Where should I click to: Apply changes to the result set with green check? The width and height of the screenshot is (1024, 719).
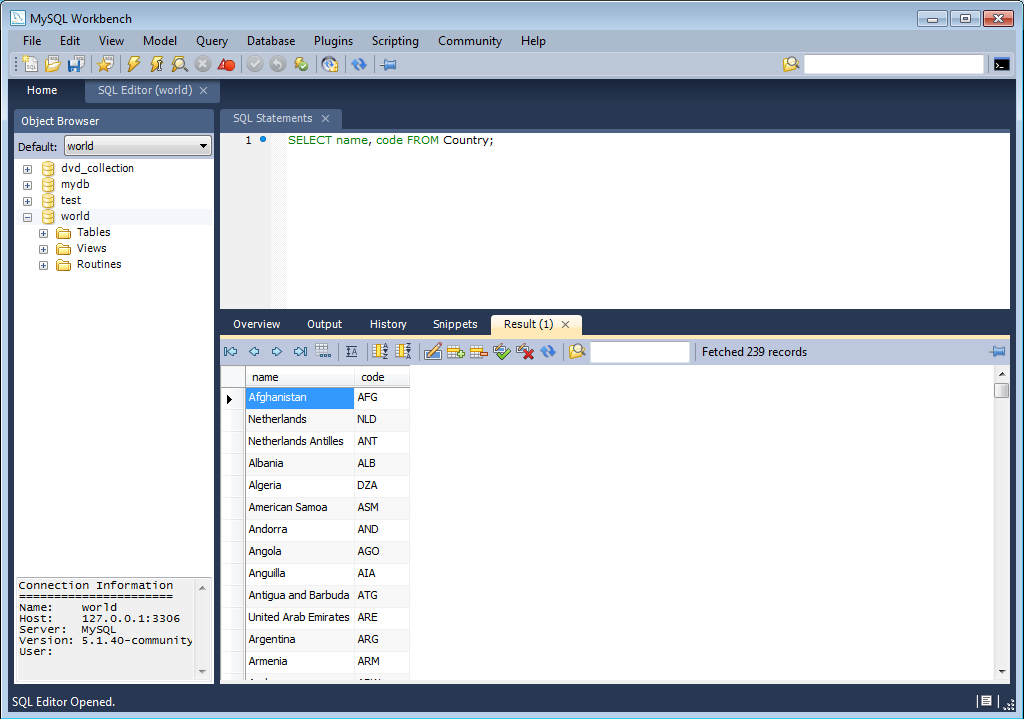click(x=501, y=351)
